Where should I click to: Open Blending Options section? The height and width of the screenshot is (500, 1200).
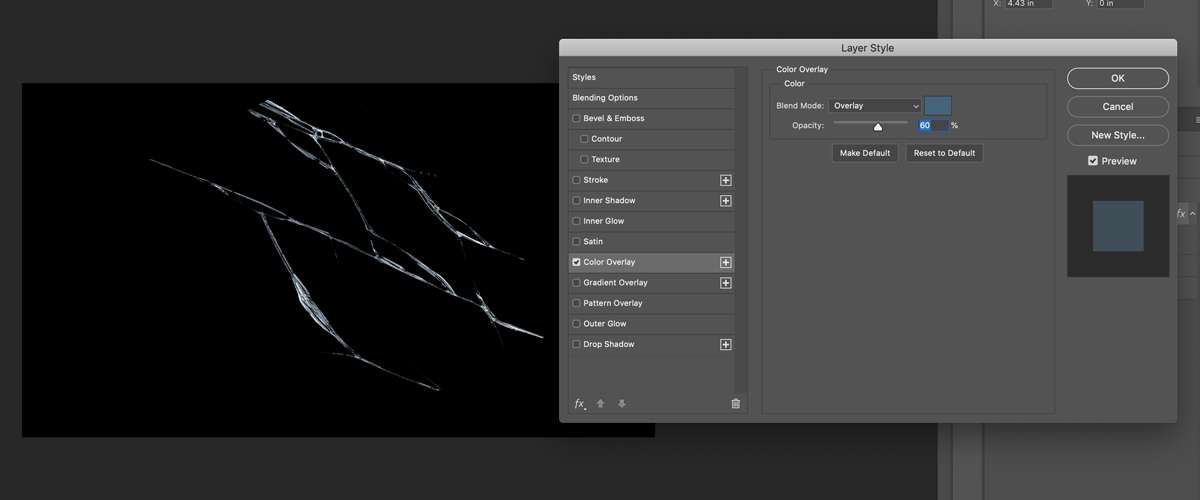pos(651,98)
